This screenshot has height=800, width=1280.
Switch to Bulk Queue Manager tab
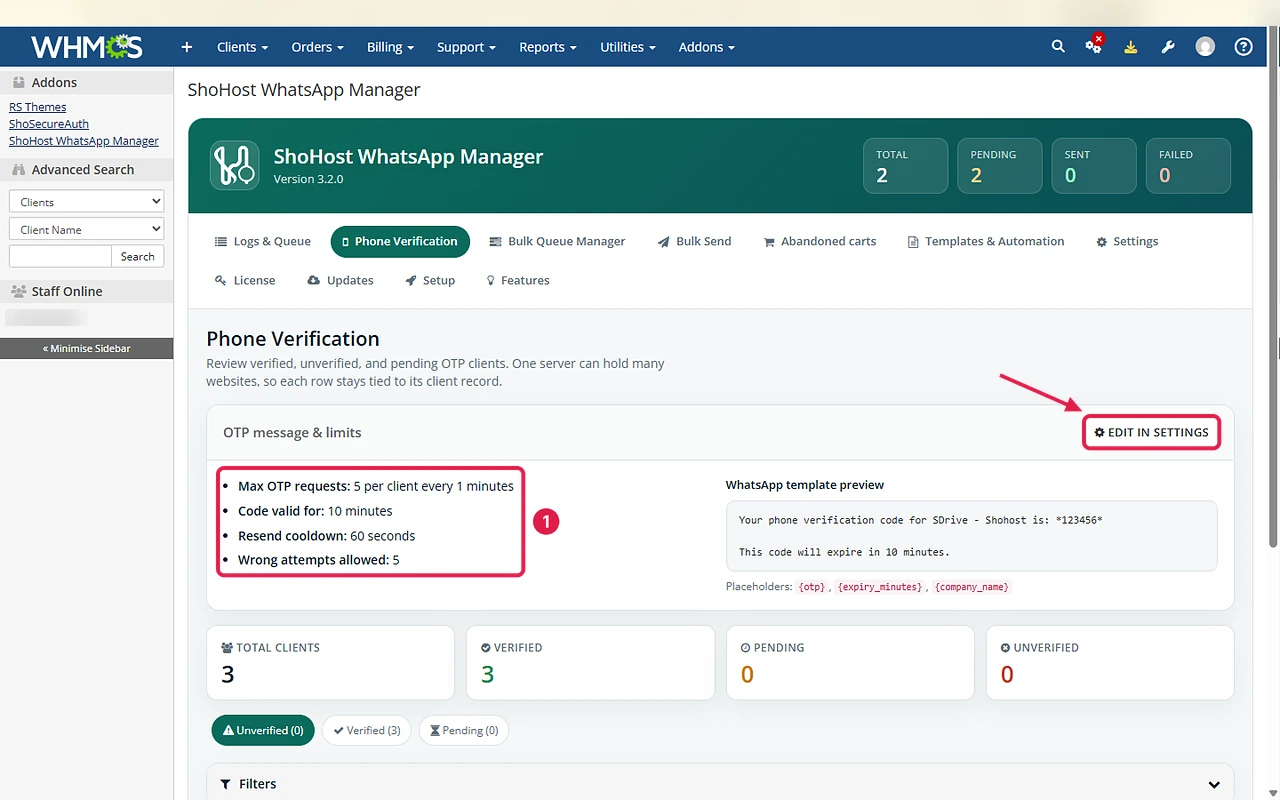click(x=557, y=241)
